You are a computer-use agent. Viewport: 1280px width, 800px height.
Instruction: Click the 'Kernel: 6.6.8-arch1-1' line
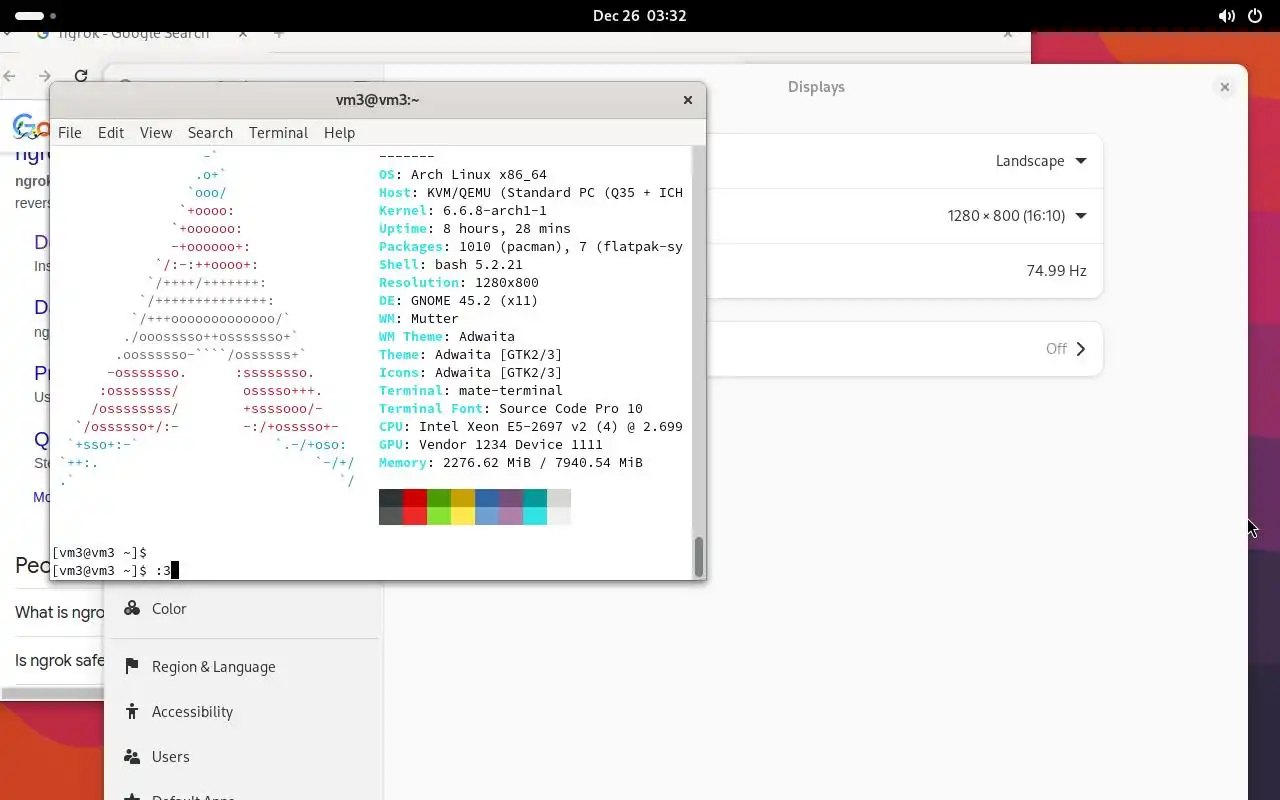pyautogui.click(x=463, y=210)
